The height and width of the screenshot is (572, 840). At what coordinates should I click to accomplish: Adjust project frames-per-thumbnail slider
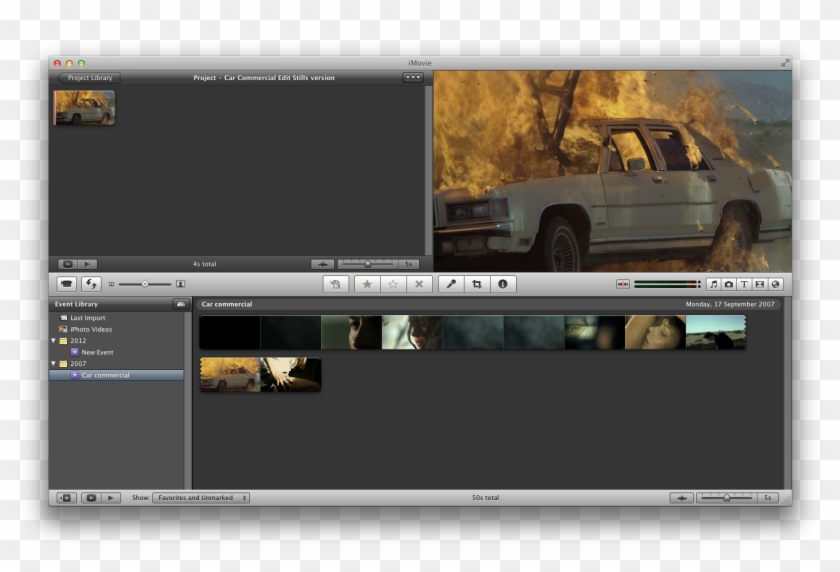[368, 264]
